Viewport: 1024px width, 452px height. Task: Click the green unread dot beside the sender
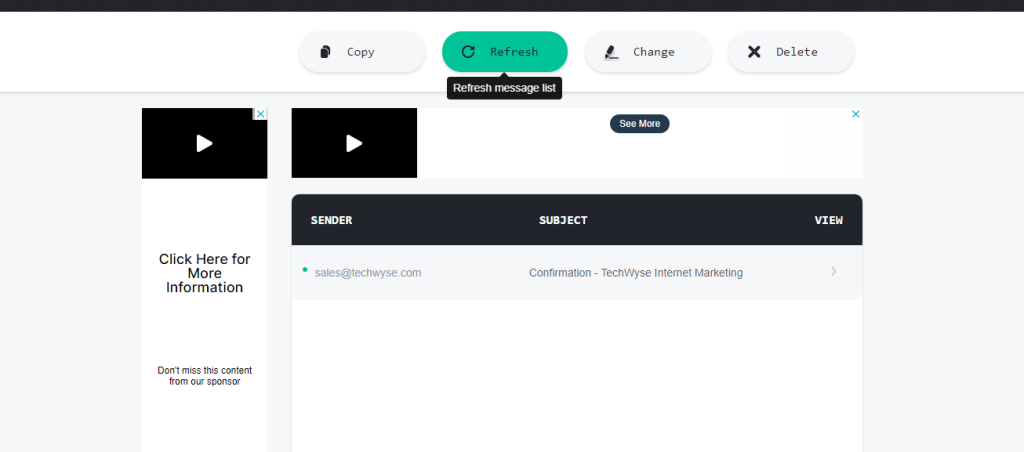coord(305,269)
